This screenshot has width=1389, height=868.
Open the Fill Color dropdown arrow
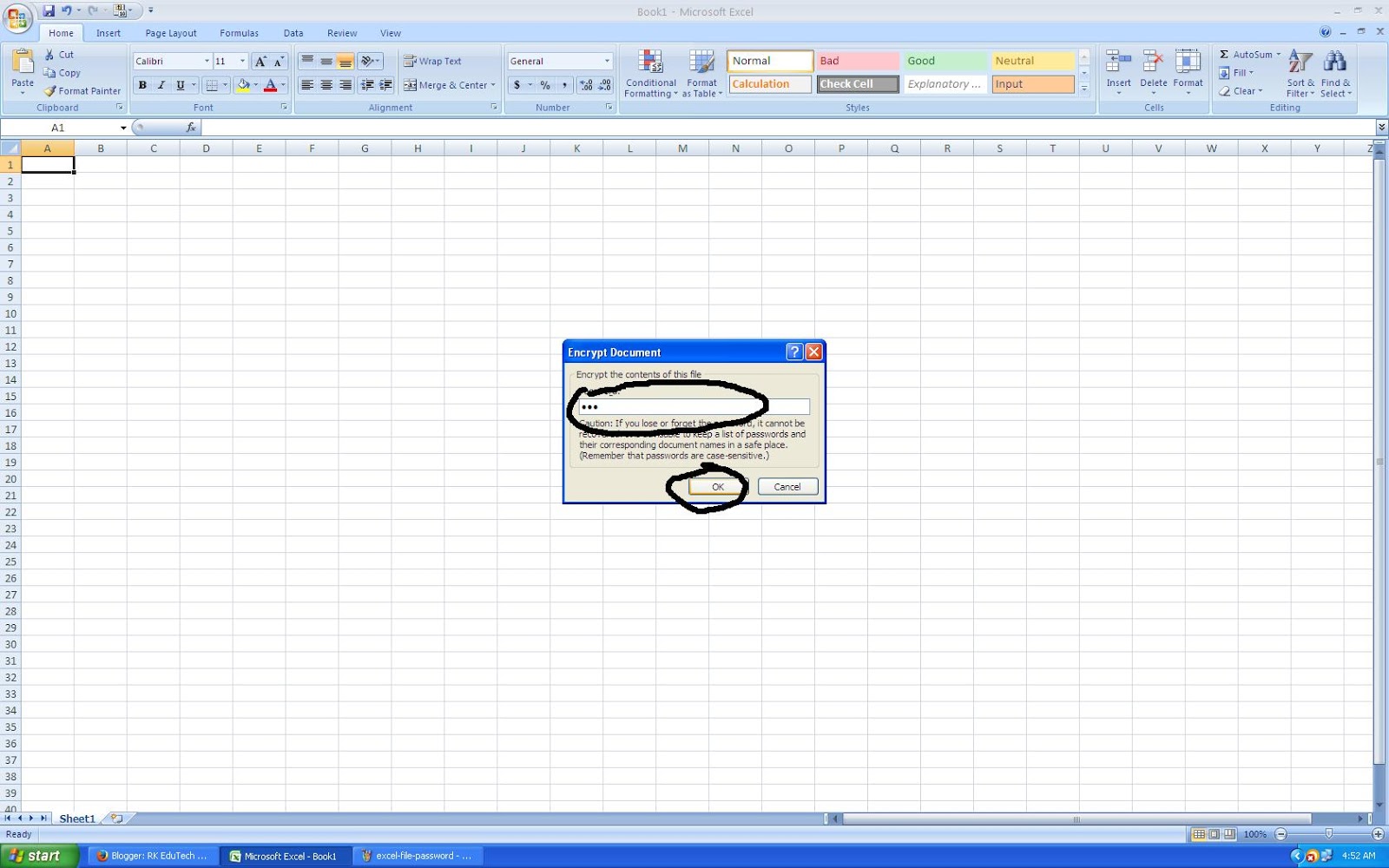pos(256,85)
